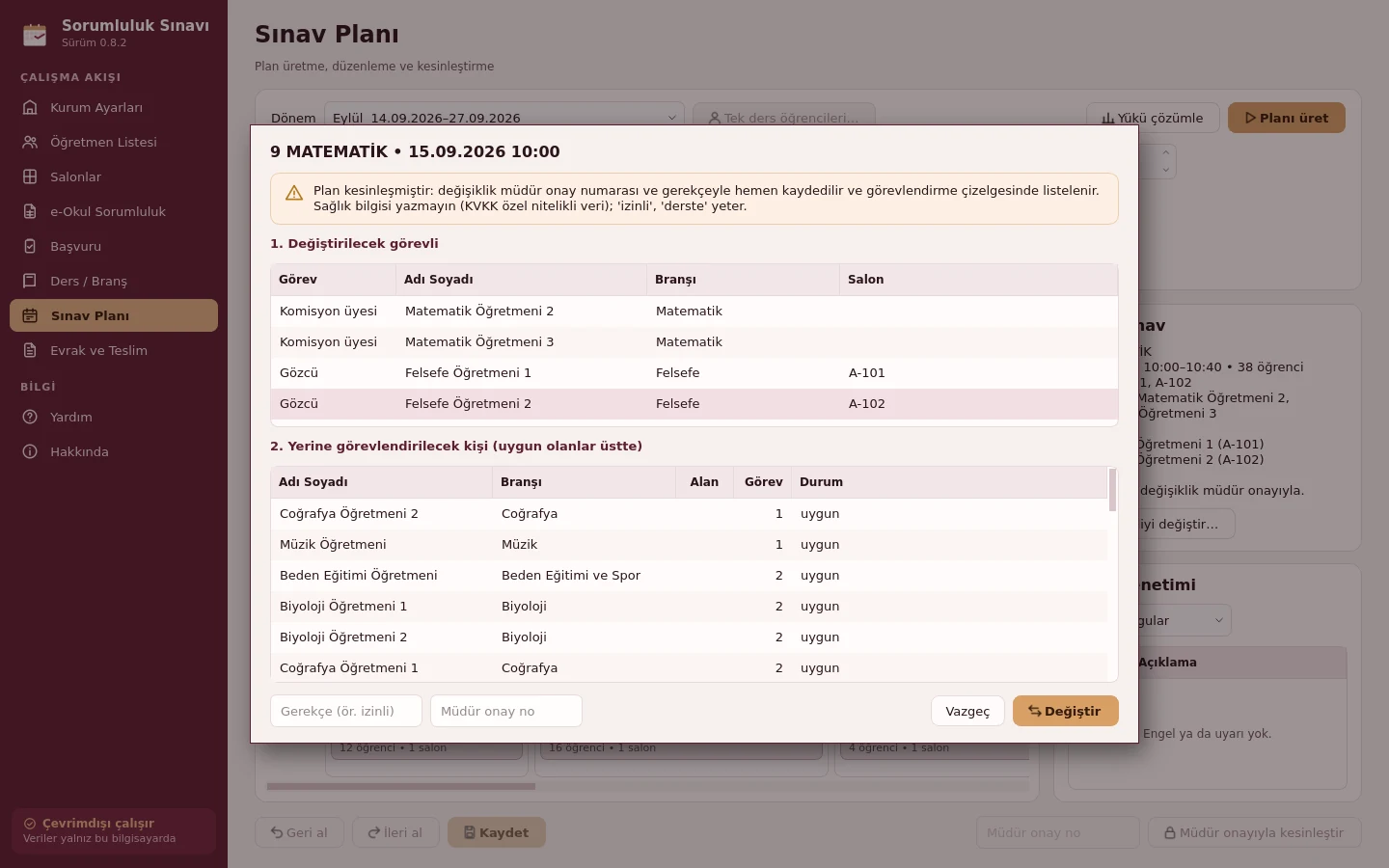Focus the Gerekçe input field
The height and width of the screenshot is (868, 1389).
coord(346,711)
